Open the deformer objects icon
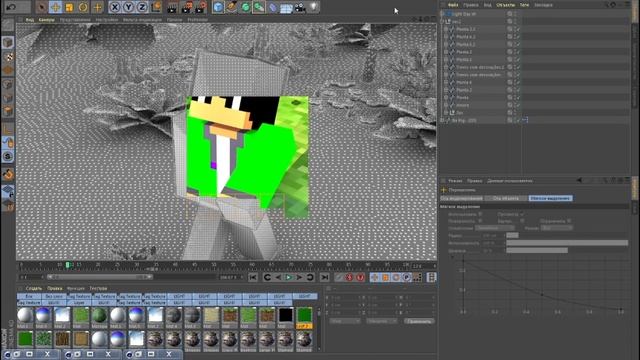The height and width of the screenshot is (360, 640). (x=272, y=7)
